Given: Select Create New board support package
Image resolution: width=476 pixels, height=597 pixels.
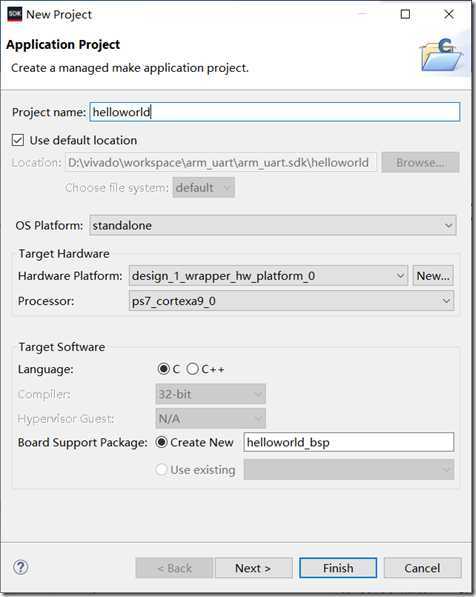Looking at the screenshot, I should click(x=162, y=442).
